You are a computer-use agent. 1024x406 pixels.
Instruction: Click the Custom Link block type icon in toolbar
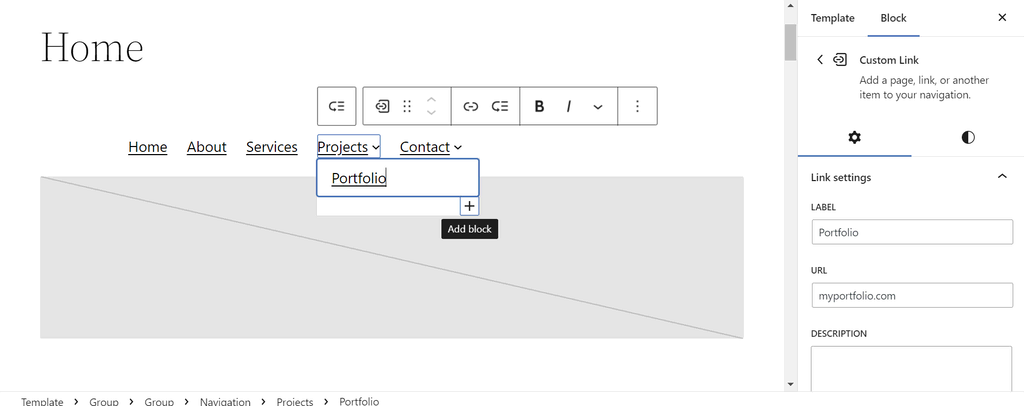point(382,106)
